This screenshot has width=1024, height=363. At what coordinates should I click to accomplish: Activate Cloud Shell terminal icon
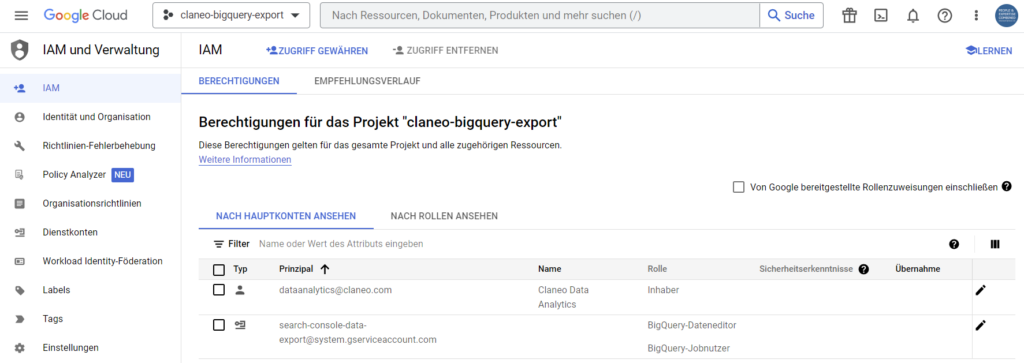click(x=881, y=16)
